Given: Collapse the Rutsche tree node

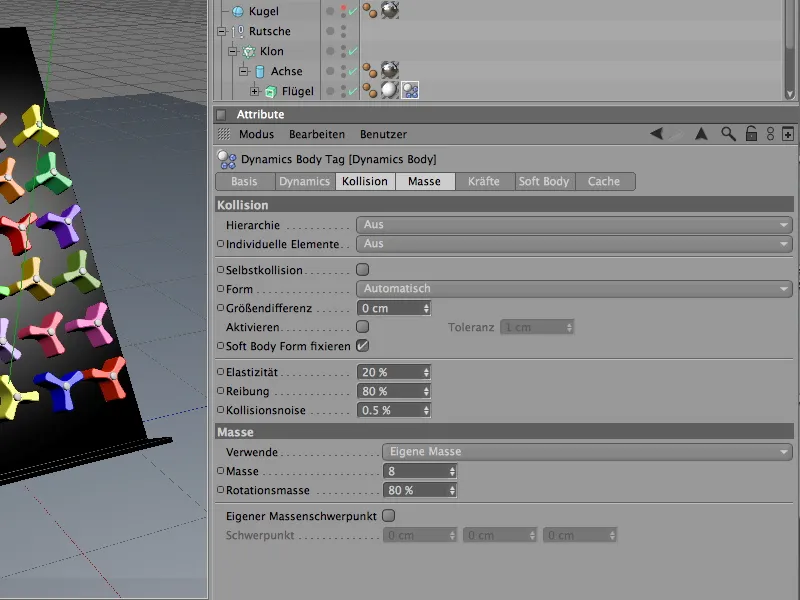Looking at the screenshot, I should click(221, 32).
